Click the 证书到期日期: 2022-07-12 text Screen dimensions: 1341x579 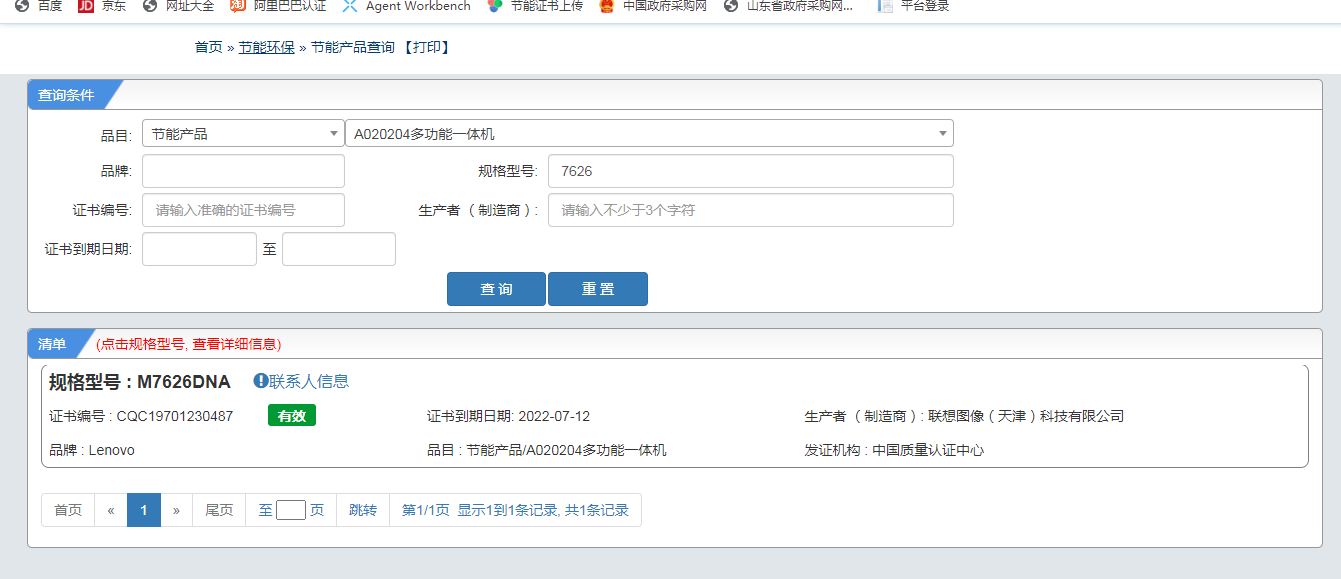[509, 416]
